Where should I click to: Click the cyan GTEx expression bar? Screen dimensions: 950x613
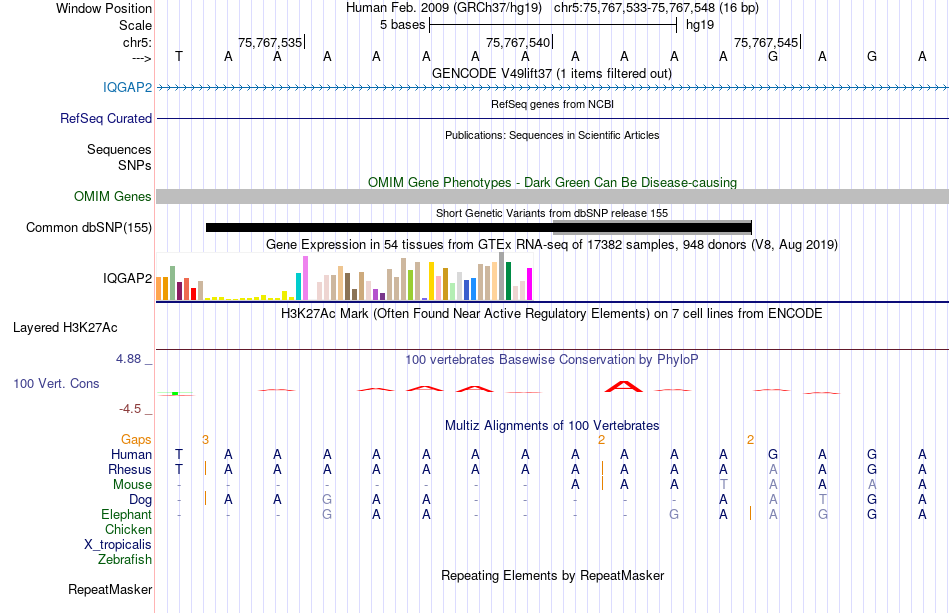coord(298,287)
